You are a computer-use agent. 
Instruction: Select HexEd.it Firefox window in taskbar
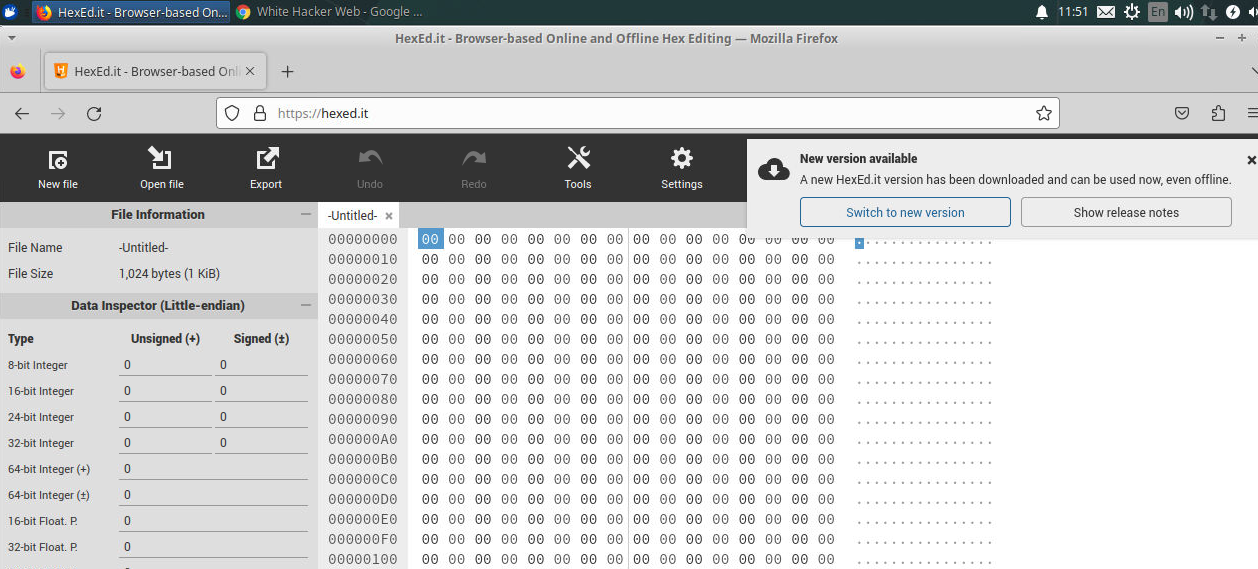click(x=131, y=12)
